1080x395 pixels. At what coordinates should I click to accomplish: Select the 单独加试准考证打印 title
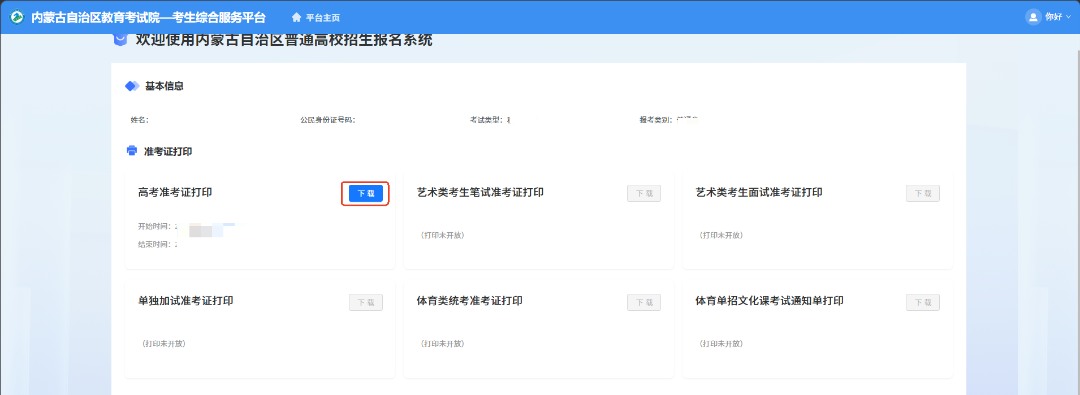(185, 301)
